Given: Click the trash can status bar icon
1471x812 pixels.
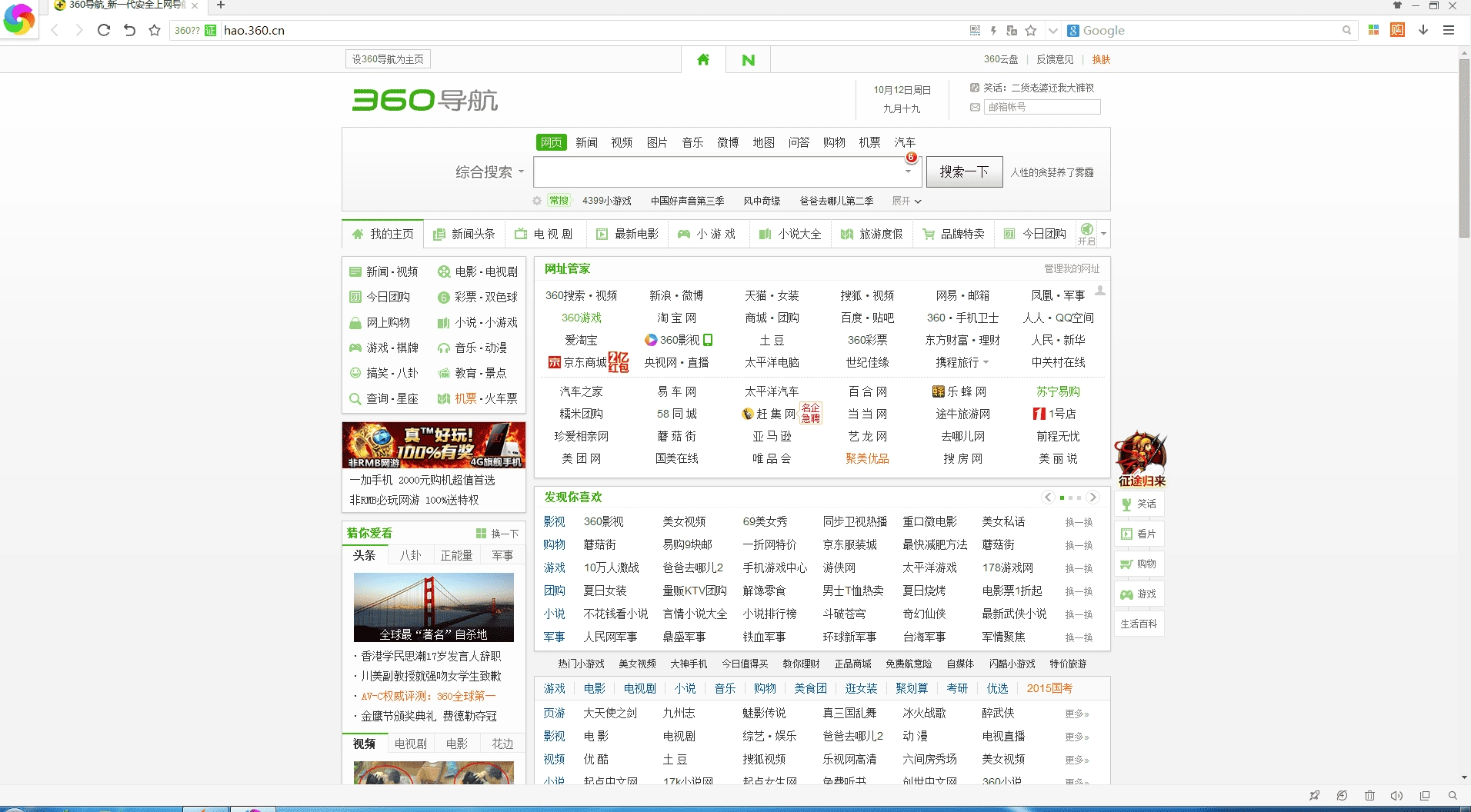Looking at the screenshot, I should click(1369, 795).
